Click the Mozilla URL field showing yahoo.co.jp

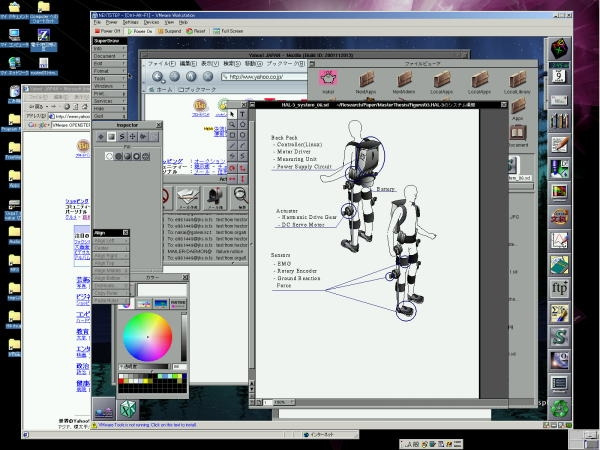coord(264,77)
